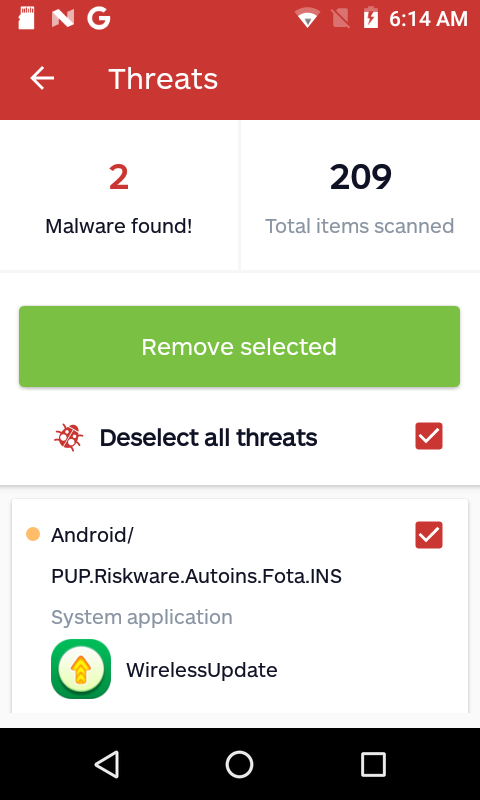This screenshot has width=480, height=800.
Task: Tap the N notification icon
Action: click(x=63, y=19)
